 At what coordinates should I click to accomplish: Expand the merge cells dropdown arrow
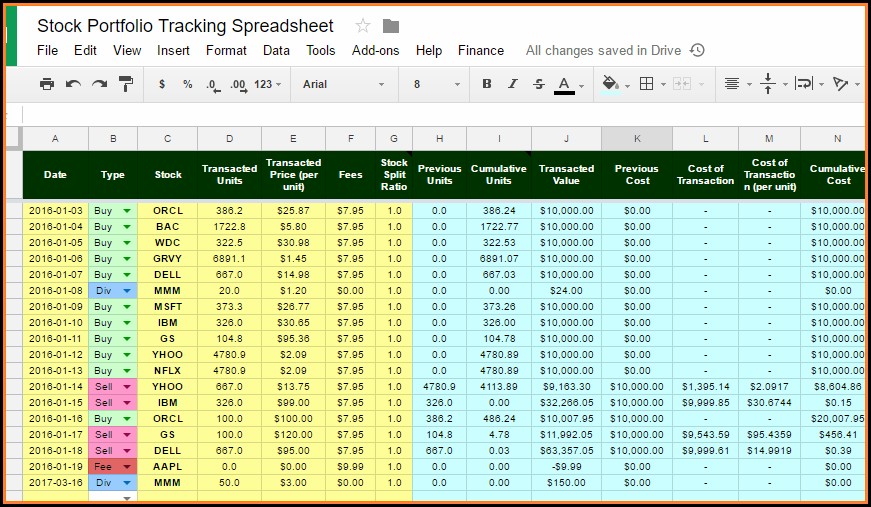point(701,85)
